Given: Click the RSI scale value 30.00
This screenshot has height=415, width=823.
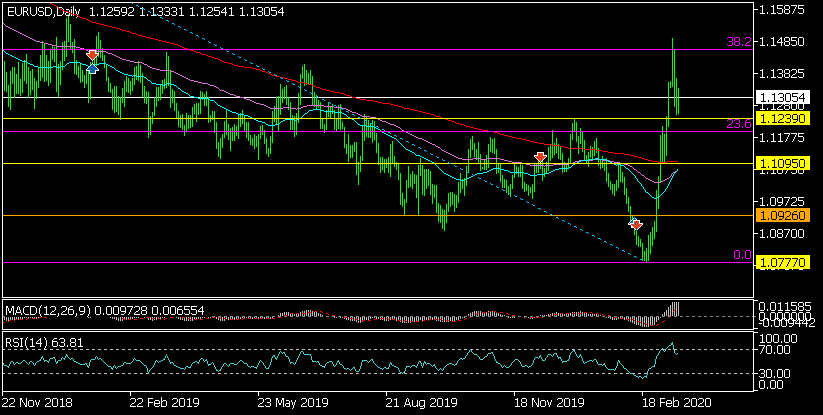Looking at the screenshot, I should 776,374.
